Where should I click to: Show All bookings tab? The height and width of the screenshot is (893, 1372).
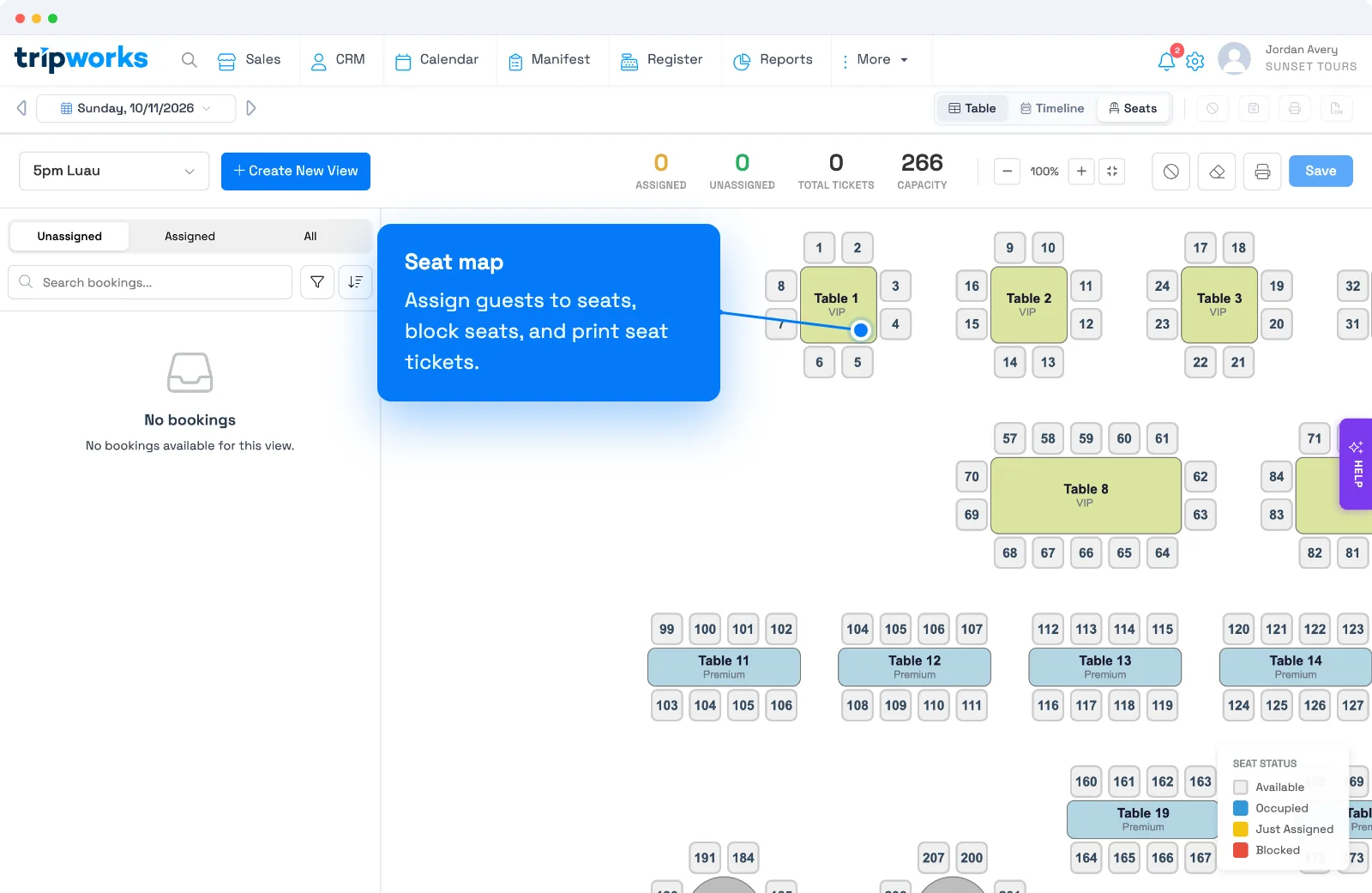click(x=310, y=237)
